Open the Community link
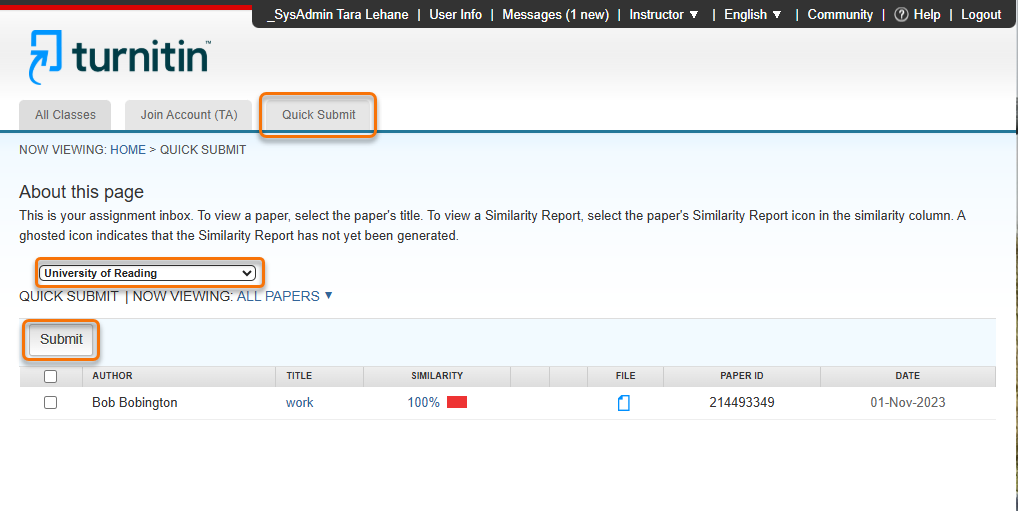The image size is (1018, 511). click(x=840, y=14)
